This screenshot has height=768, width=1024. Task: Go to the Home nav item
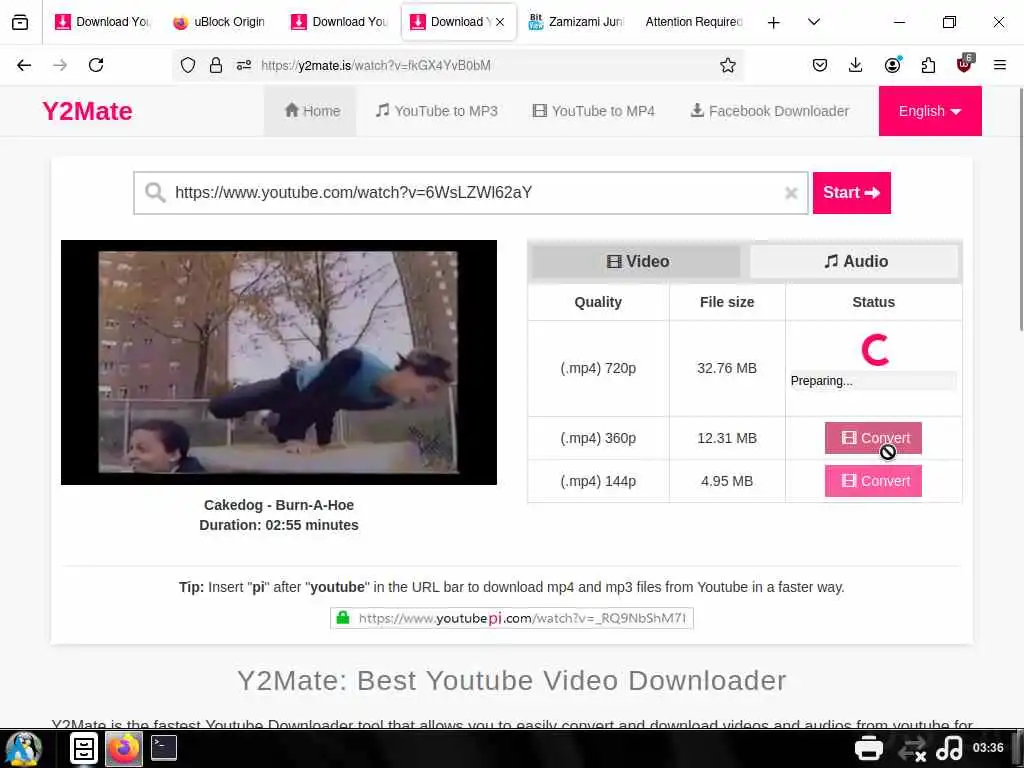point(312,111)
